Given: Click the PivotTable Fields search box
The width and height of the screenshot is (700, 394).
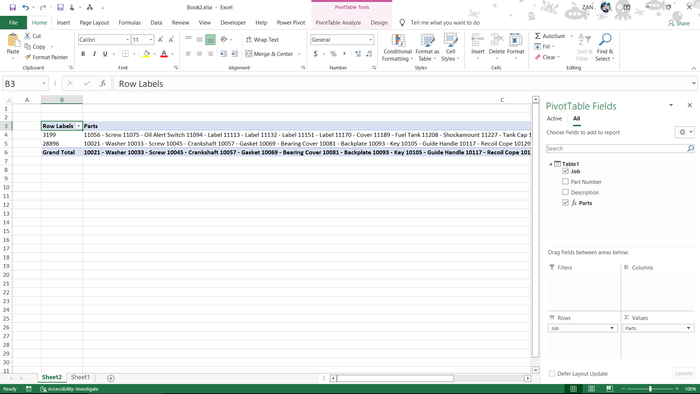Looking at the screenshot, I should [616, 148].
